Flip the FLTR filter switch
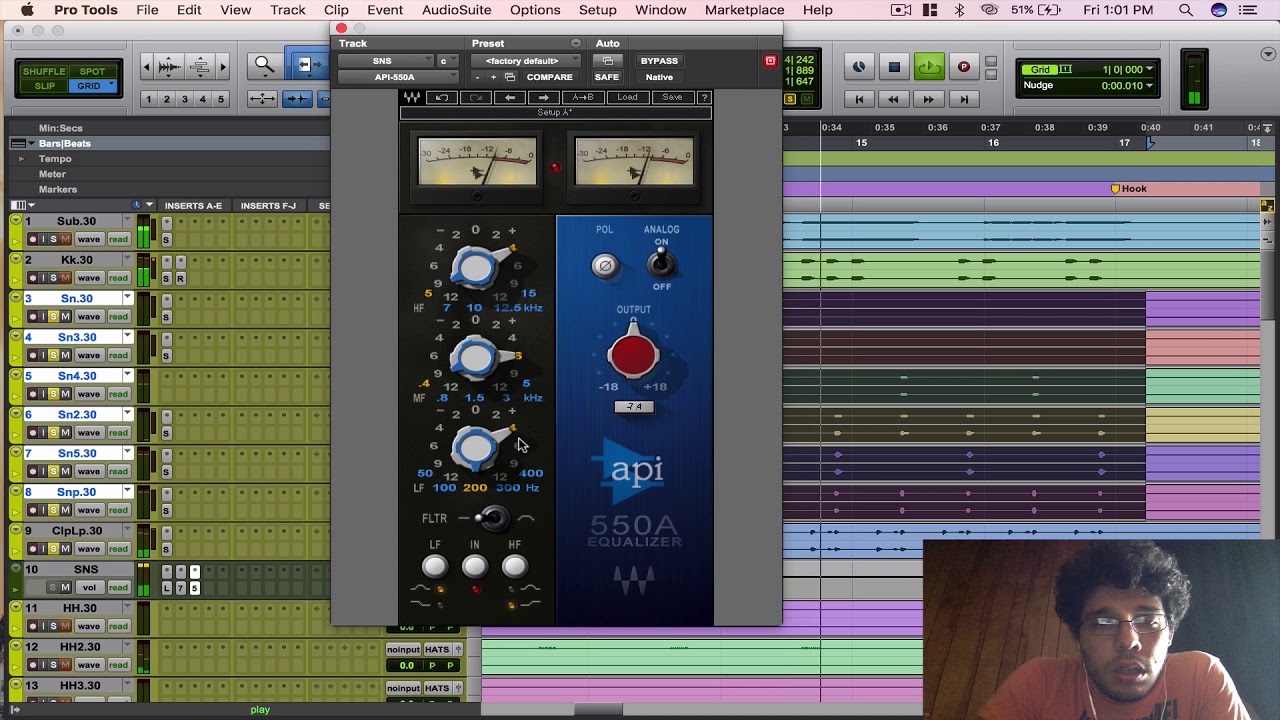The height and width of the screenshot is (720, 1280). [491, 518]
